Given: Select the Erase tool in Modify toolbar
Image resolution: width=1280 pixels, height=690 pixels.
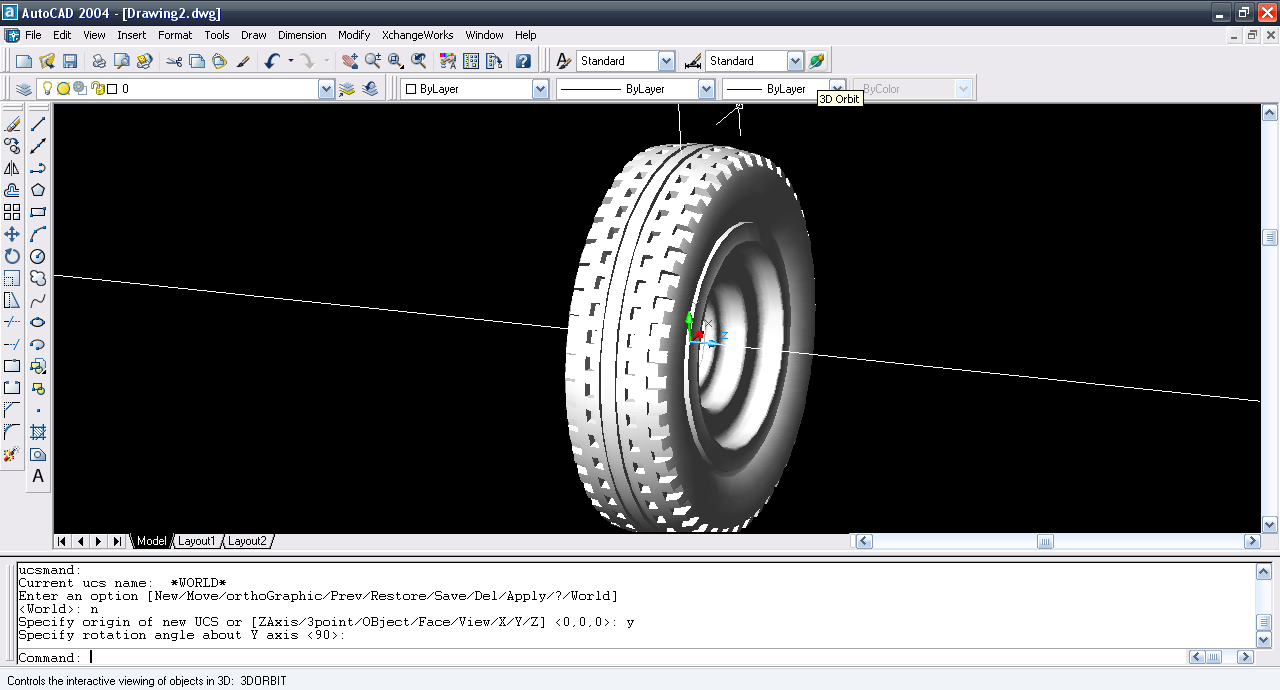Looking at the screenshot, I should click(12, 124).
